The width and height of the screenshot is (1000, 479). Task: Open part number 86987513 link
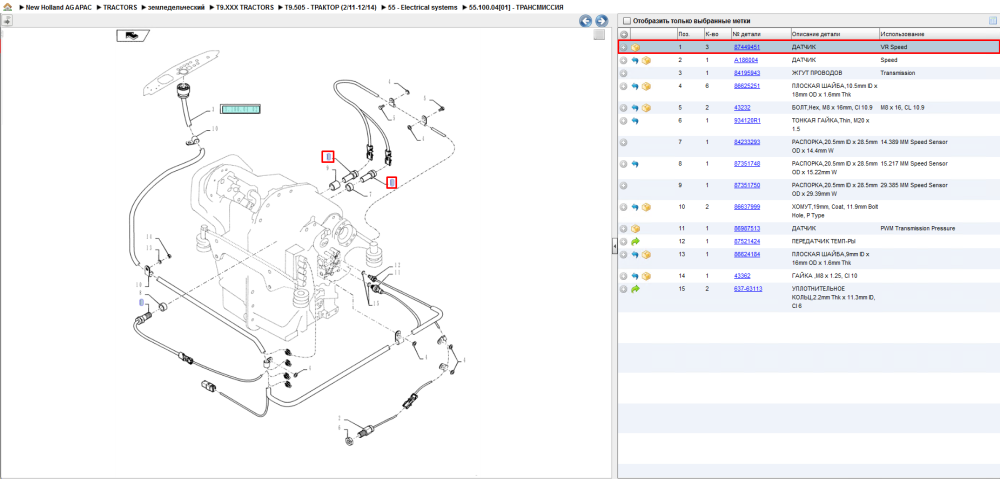pos(746,228)
